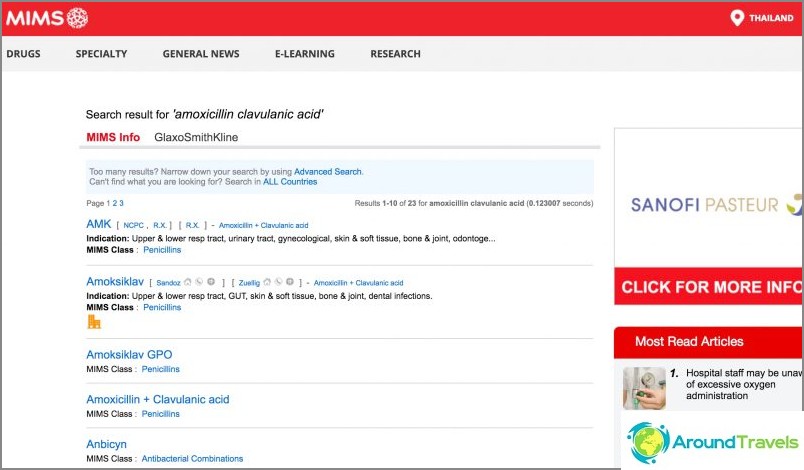Click the search result heading text
Screen dimensions: 804x470
tap(205, 114)
